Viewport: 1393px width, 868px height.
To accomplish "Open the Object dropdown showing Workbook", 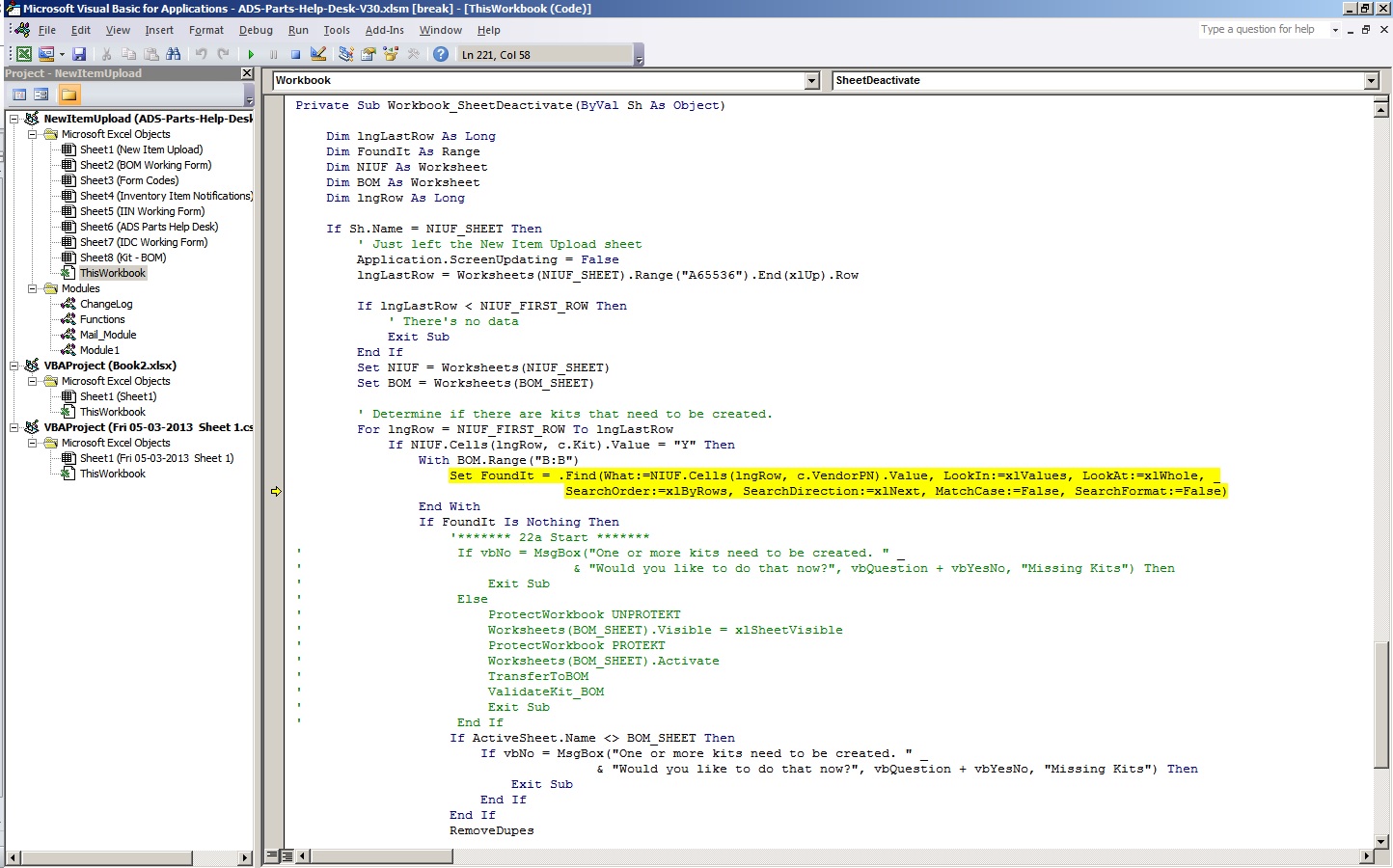I will coord(811,81).
